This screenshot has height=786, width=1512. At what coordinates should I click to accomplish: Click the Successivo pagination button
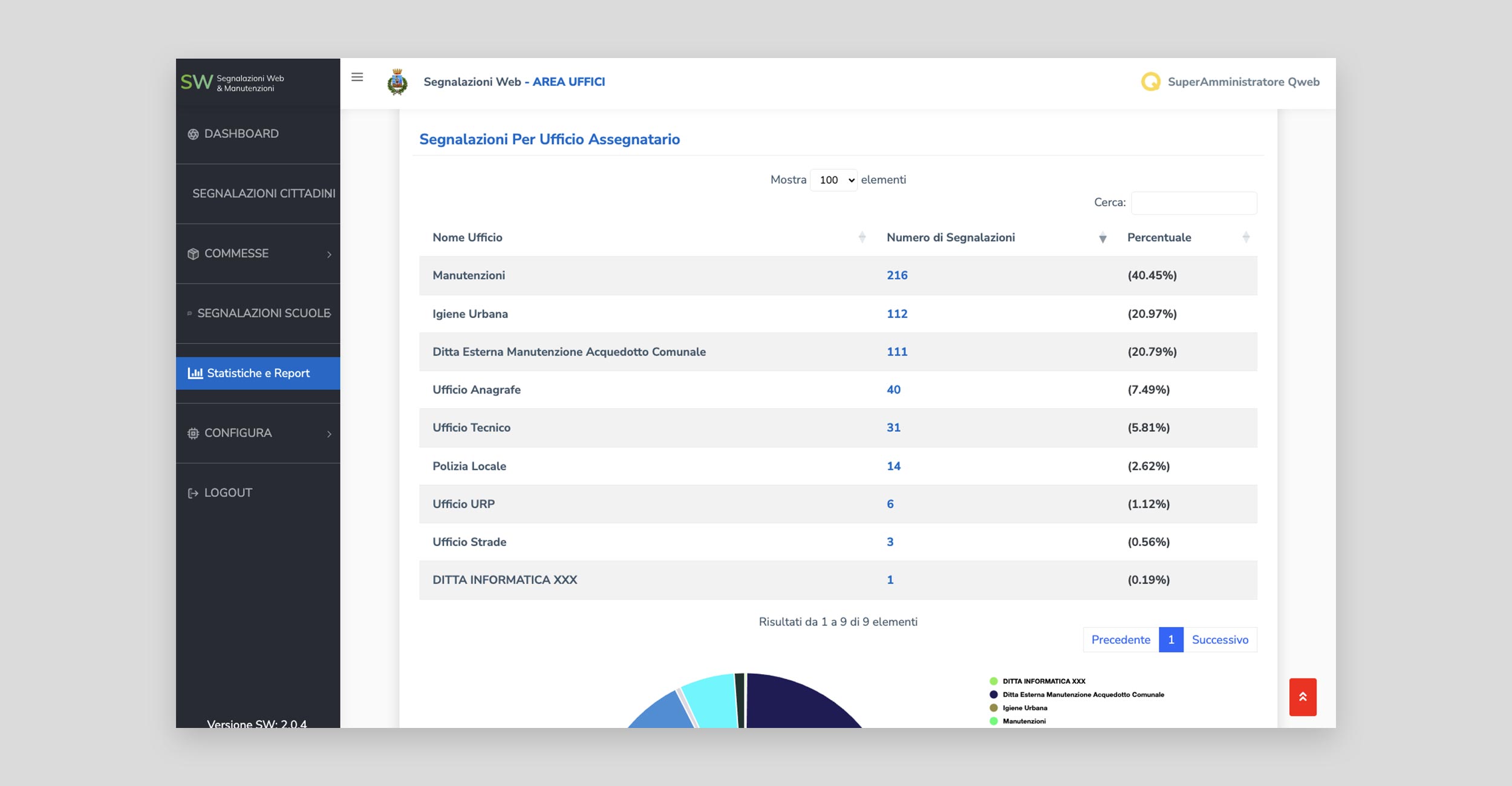pos(1219,640)
